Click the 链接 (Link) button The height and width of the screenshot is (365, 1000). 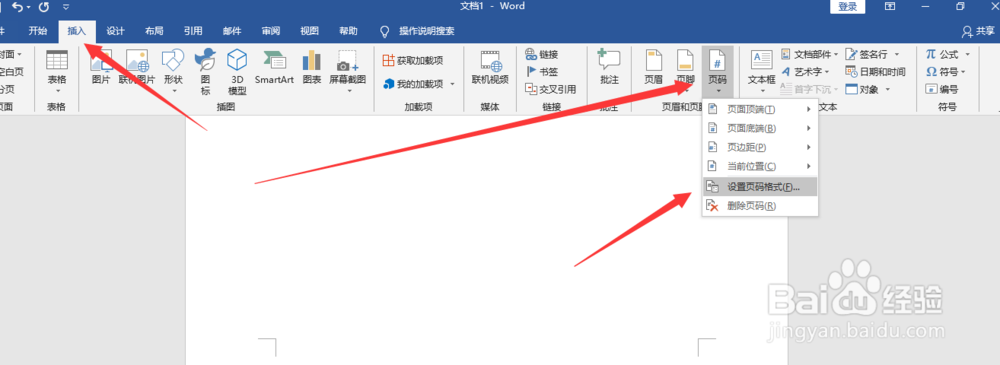pyautogui.click(x=541, y=54)
